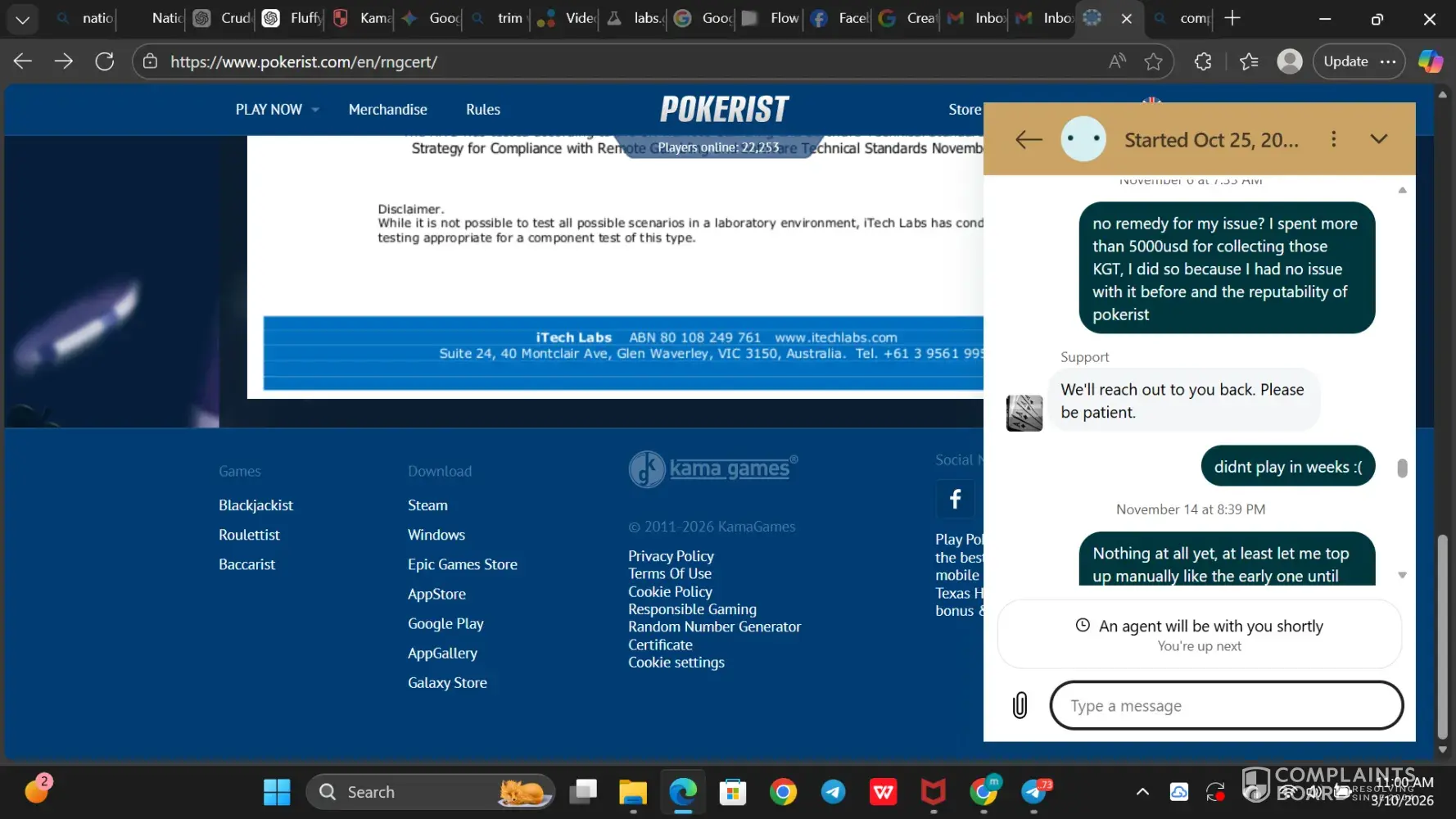The height and width of the screenshot is (819, 1456).
Task: Switch to the "Kama" browser tab
Action: coord(363,18)
